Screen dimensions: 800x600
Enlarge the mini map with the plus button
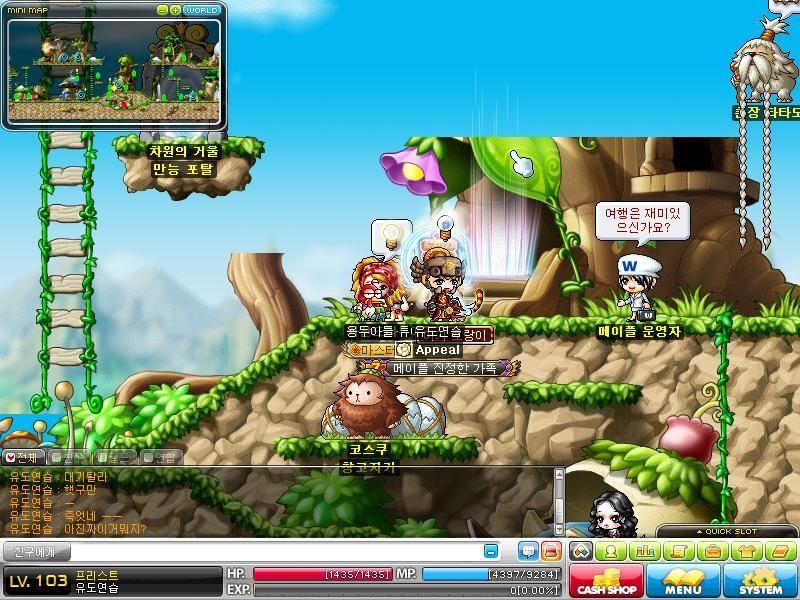click(x=175, y=10)
